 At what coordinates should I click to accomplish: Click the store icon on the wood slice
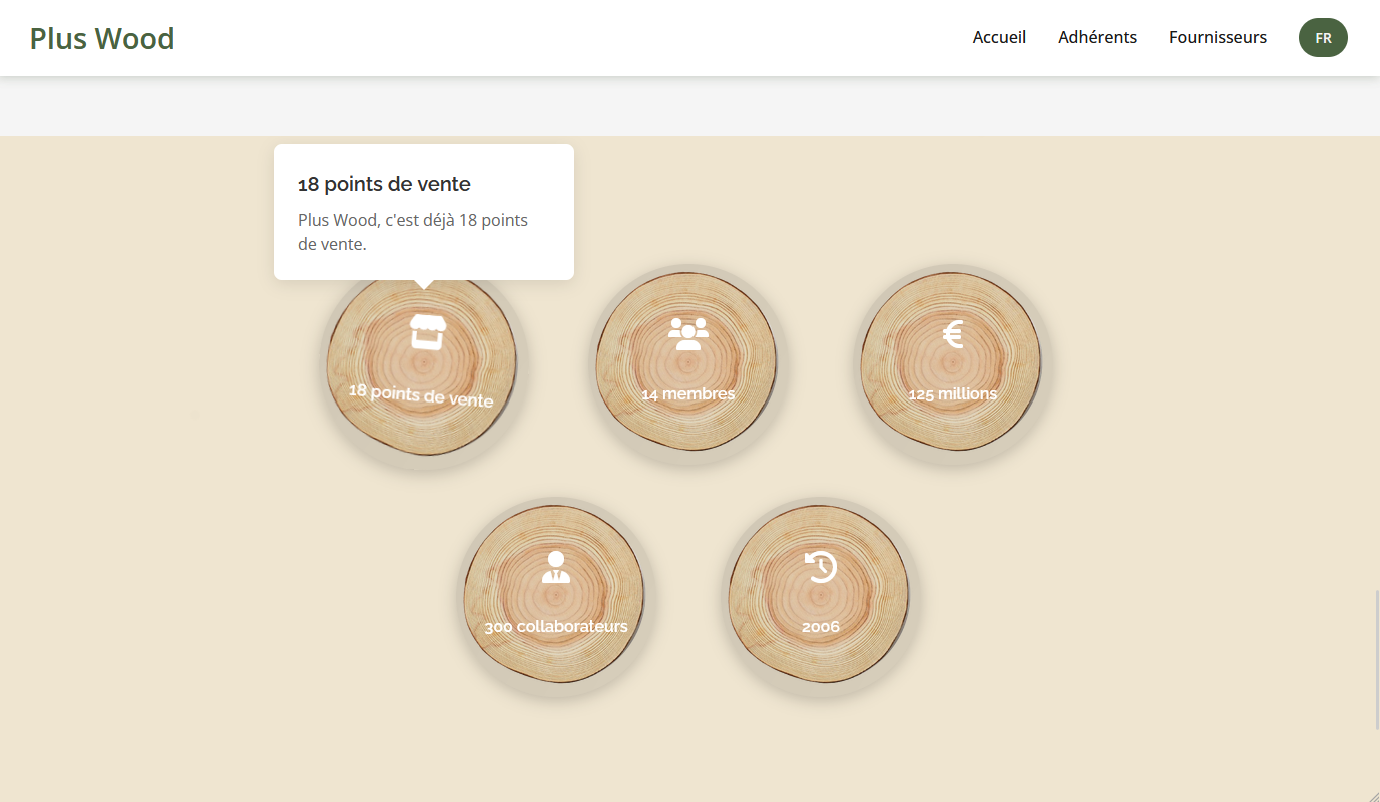(427, 331)
